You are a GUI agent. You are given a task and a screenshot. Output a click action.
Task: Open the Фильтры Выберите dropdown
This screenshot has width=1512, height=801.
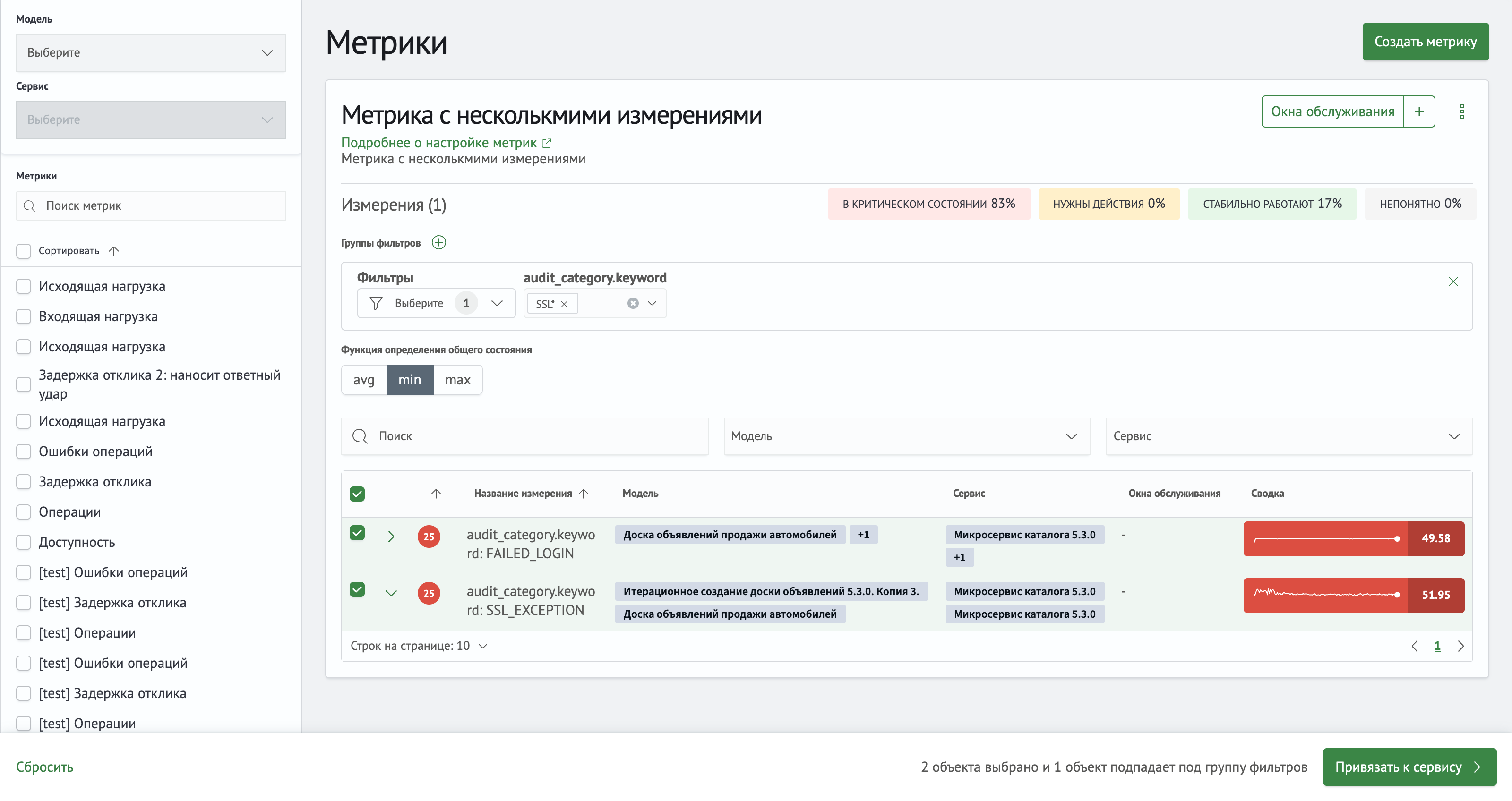point(436,303)
